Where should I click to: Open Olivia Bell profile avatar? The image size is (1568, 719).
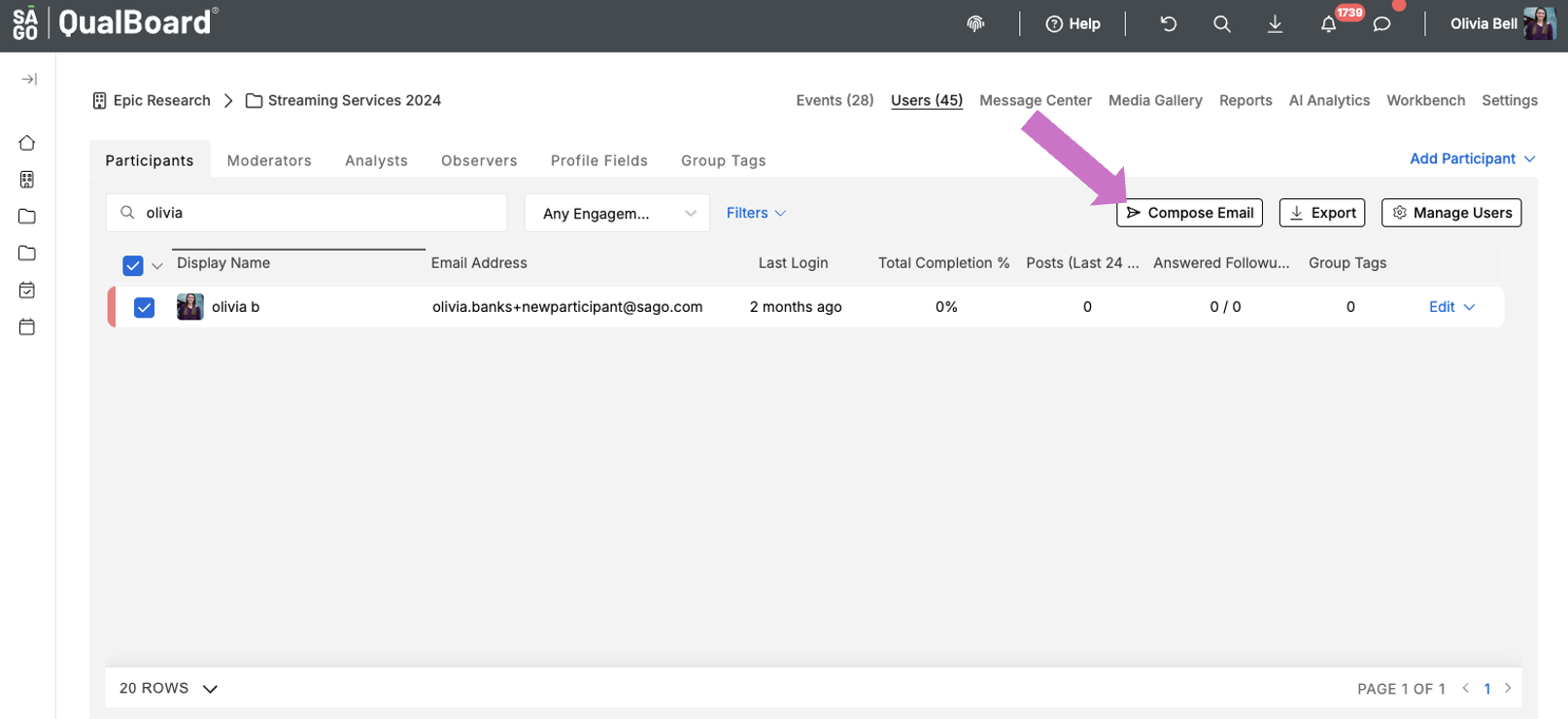click(x=1540, y=24)
